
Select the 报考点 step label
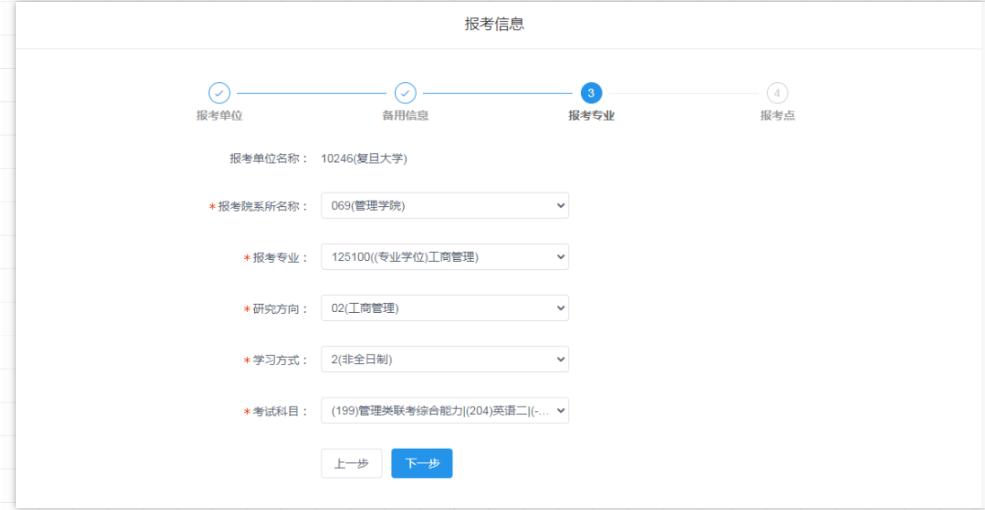click(777, 116)
